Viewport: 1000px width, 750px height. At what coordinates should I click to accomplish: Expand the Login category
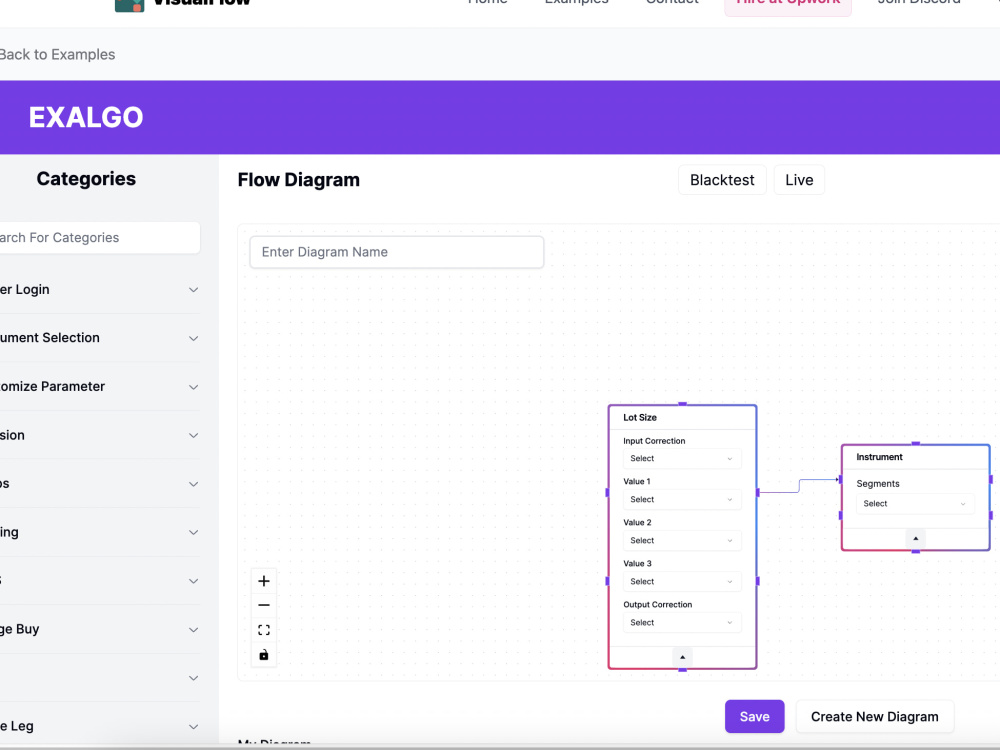click(99, 290)
